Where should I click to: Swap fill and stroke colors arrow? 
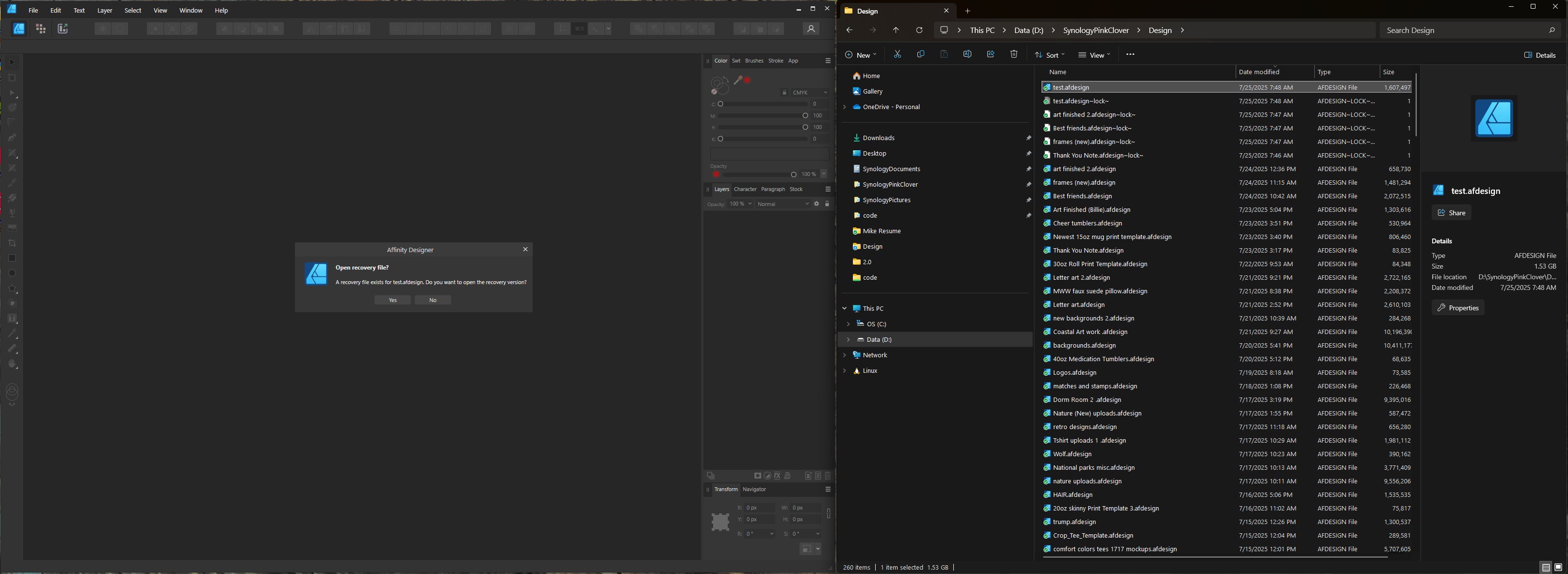click(x=726, y=79)
